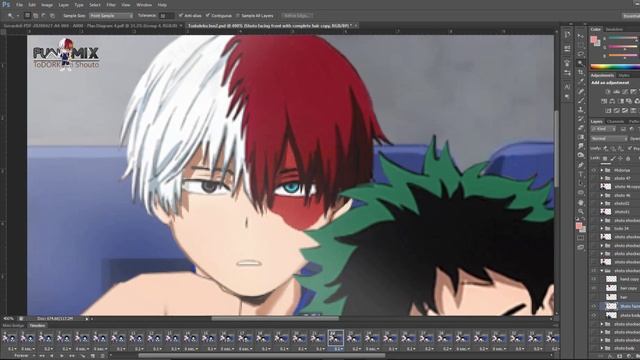Select the Hand tool
This screenshot has width=640, height=360.
coord(580,202)
